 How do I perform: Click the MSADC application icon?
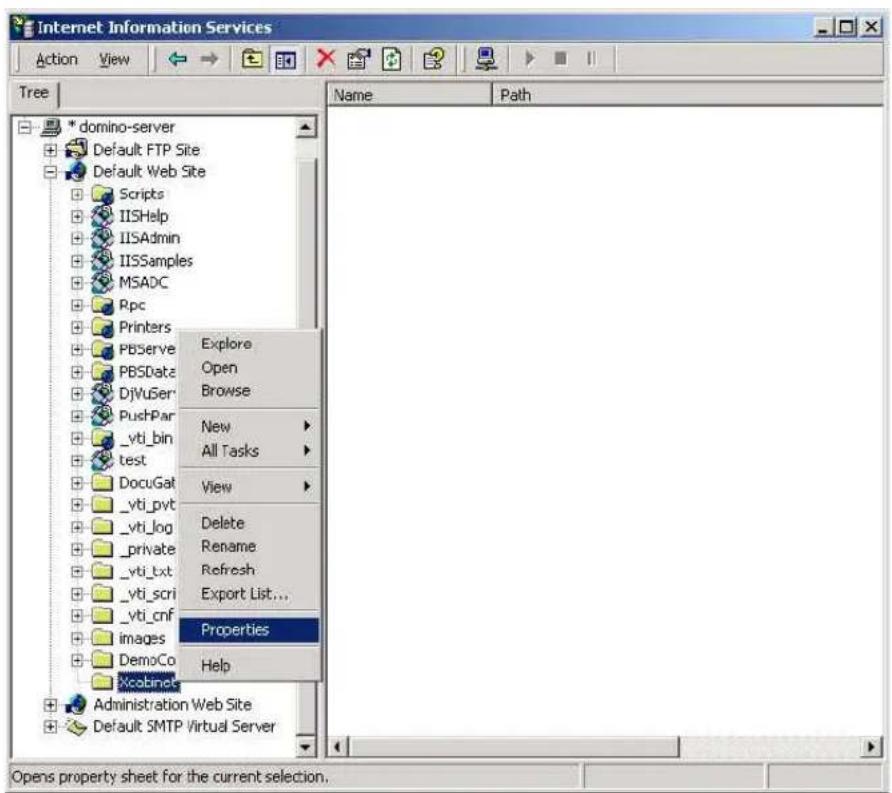pos(102,283)
